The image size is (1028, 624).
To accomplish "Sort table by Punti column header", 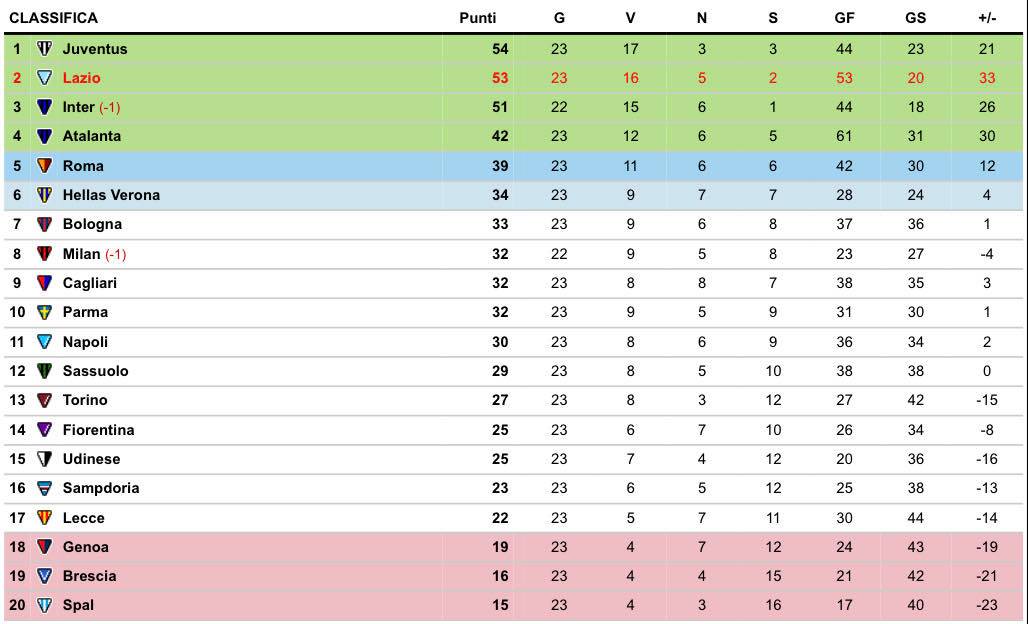I will tap(477, 18).
